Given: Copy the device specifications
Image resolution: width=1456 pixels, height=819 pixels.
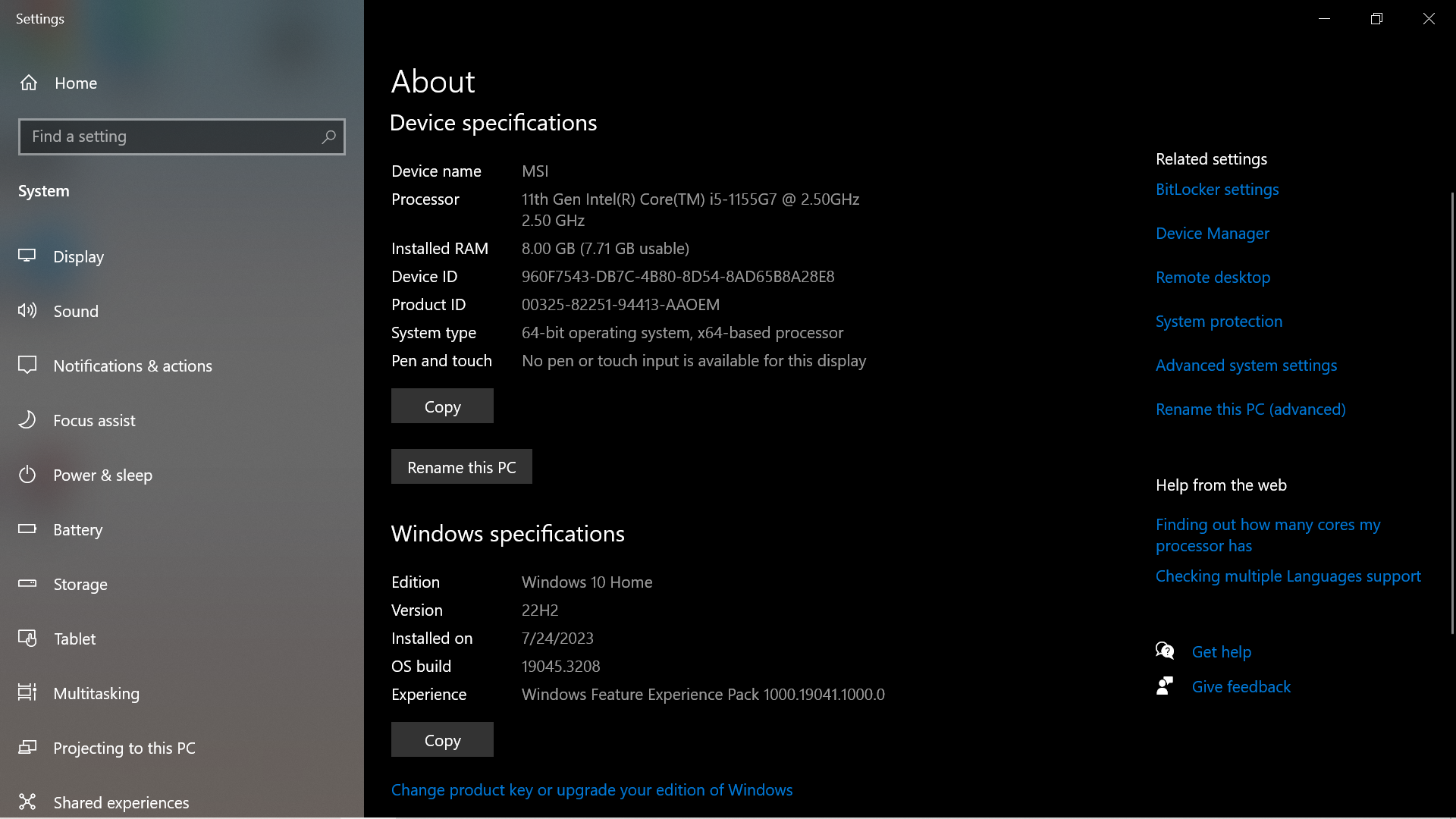Looking at the screenshot, I should 441,406.
